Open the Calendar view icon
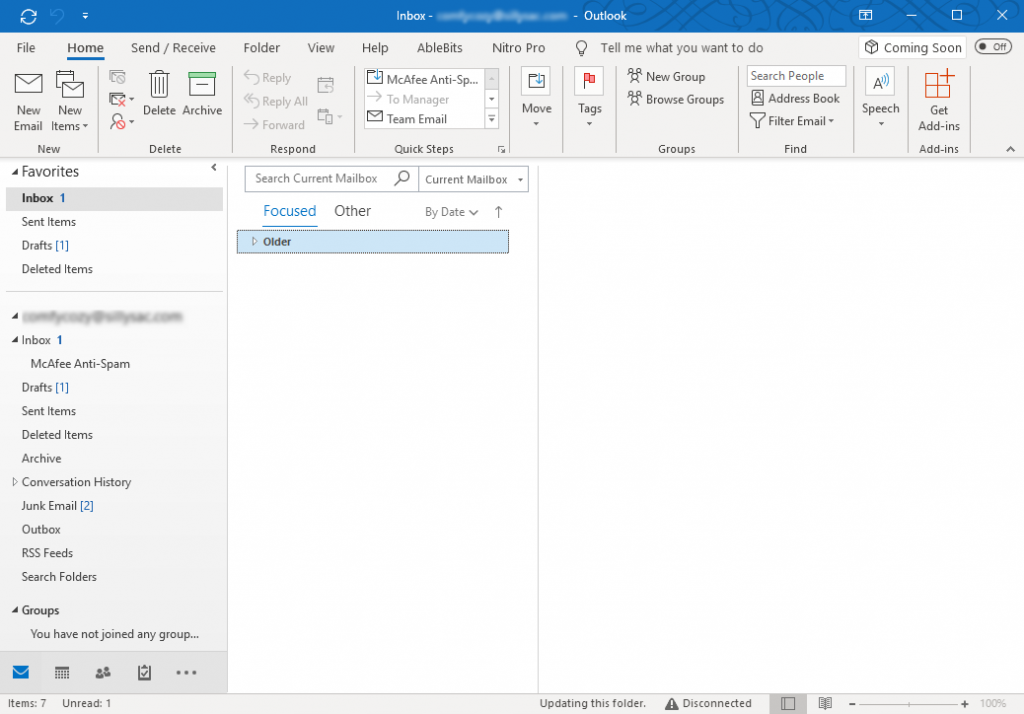Image resolution: width=1024 pixels, height=714 pixels. (62, 672)
